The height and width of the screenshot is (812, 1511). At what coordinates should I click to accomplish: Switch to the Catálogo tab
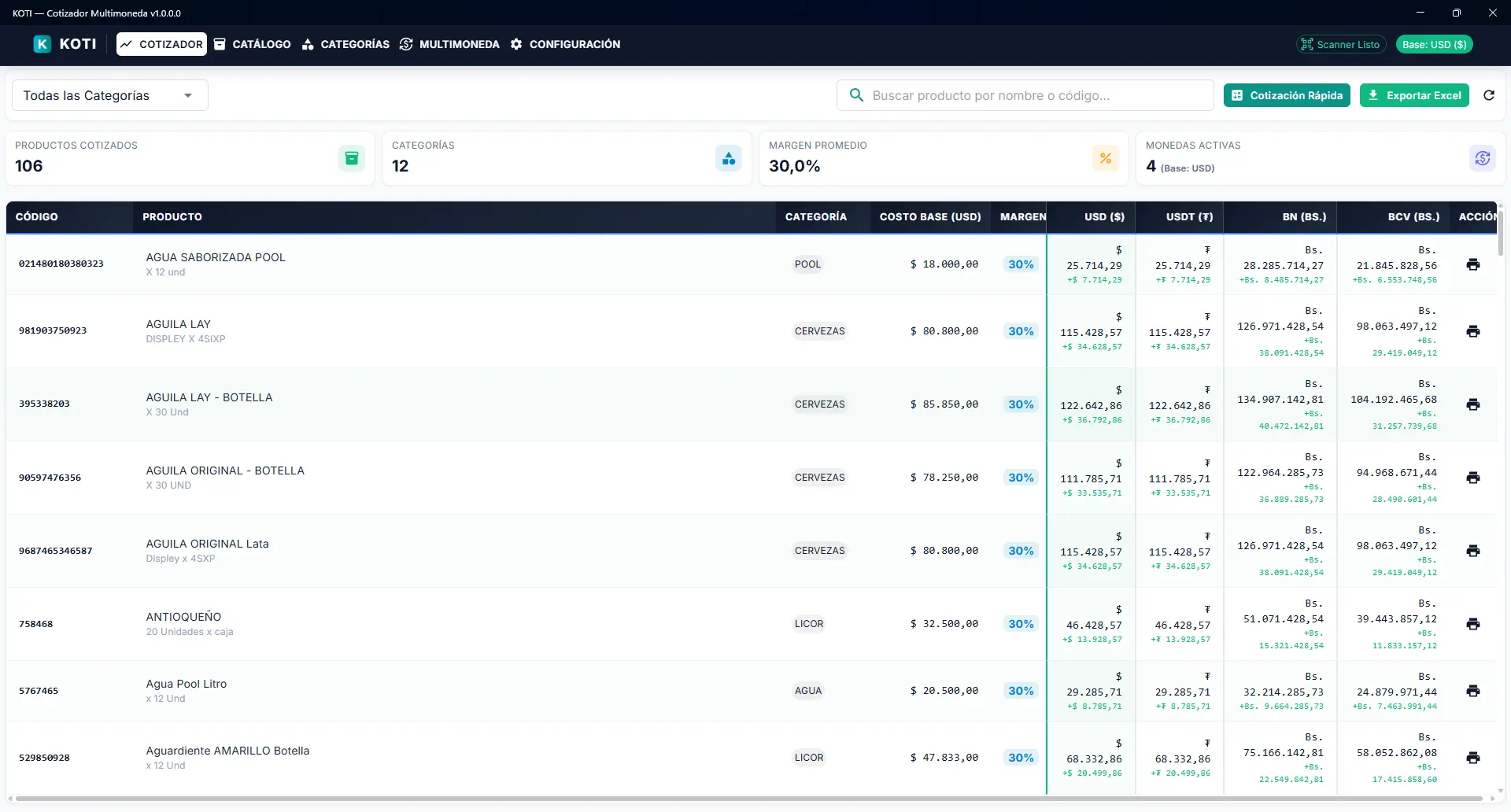(253, 44)
